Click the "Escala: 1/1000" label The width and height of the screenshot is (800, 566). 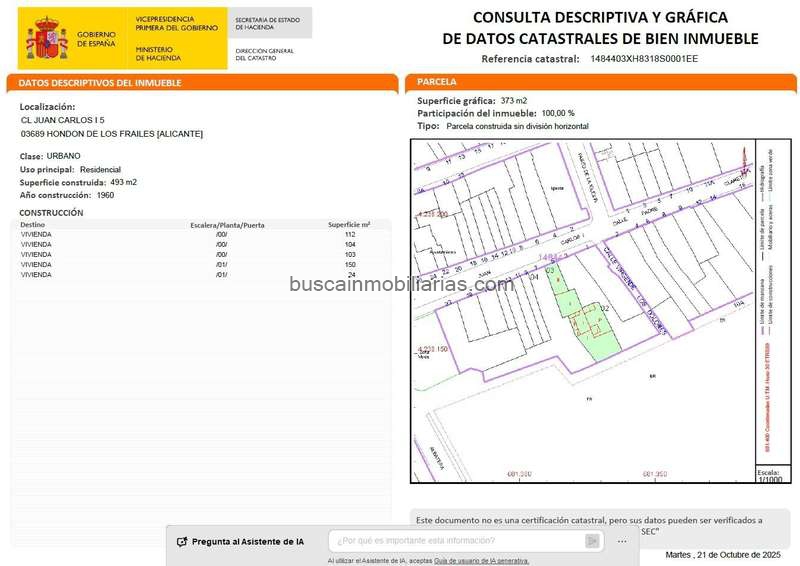point(769,475)
